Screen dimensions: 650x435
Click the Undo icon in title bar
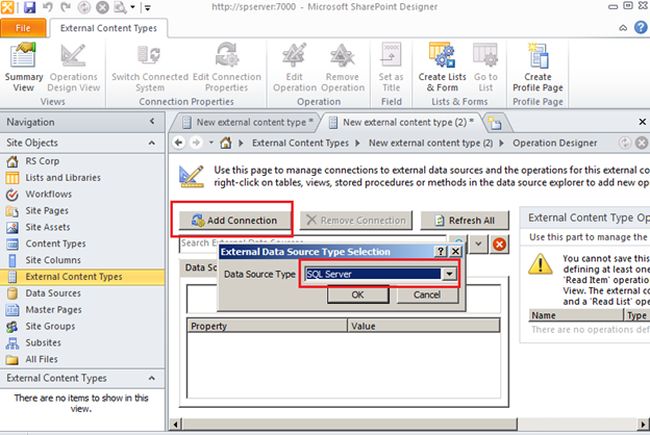click(x=48, y=7)
